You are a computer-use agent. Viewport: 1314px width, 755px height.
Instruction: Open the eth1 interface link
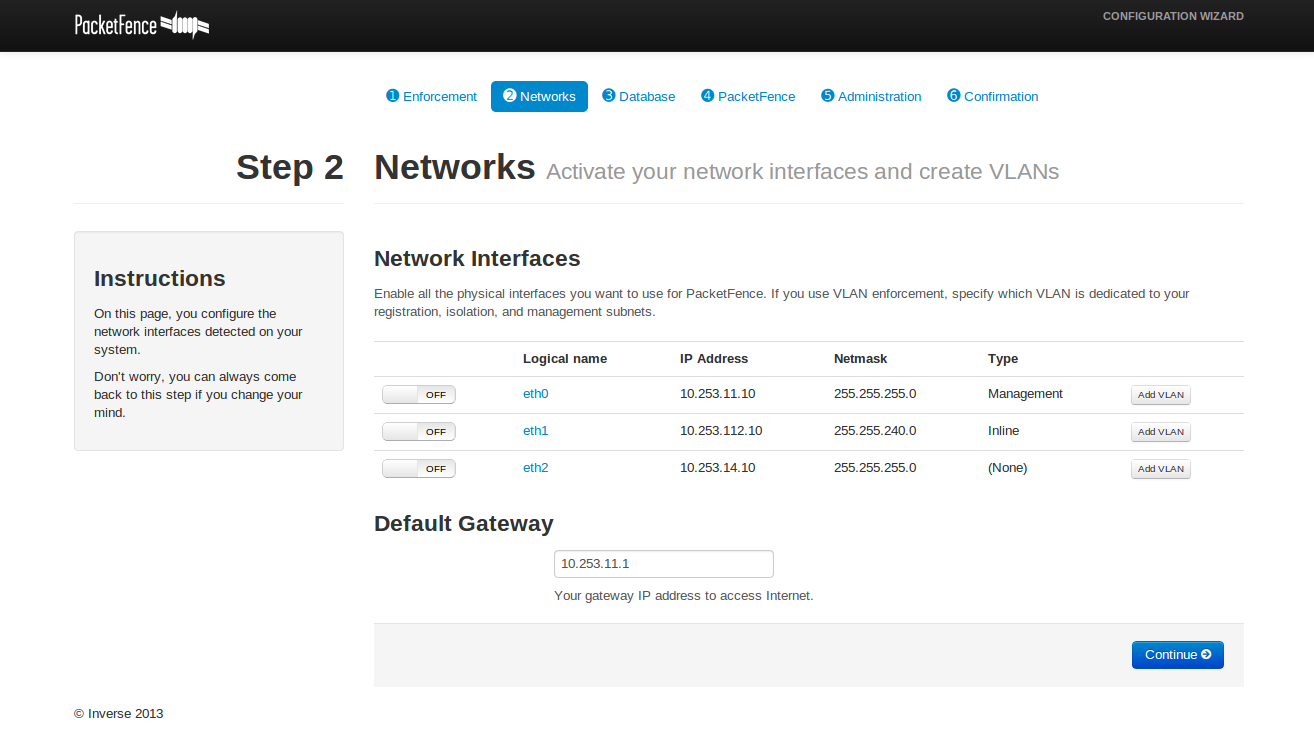[535, 431]
